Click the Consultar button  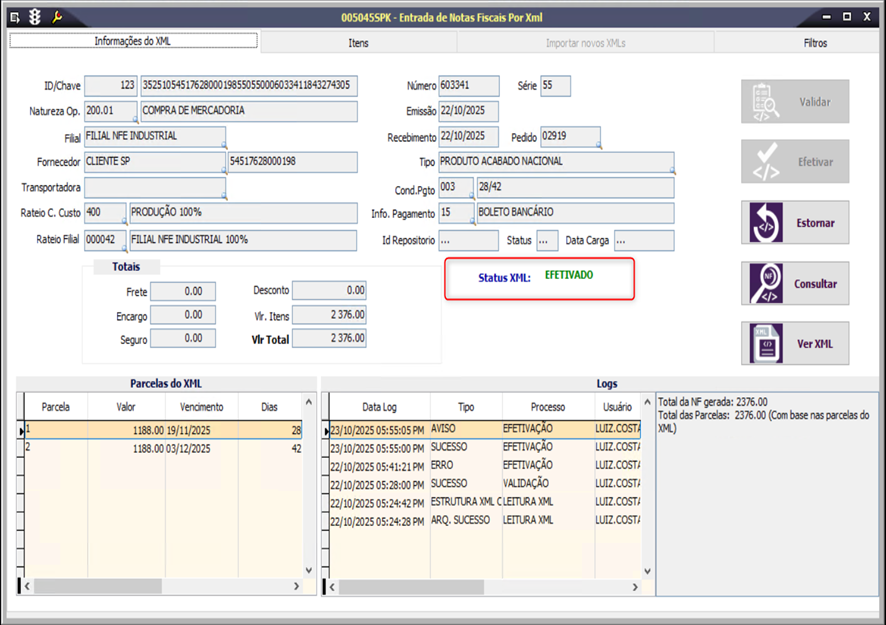(795, 283)
